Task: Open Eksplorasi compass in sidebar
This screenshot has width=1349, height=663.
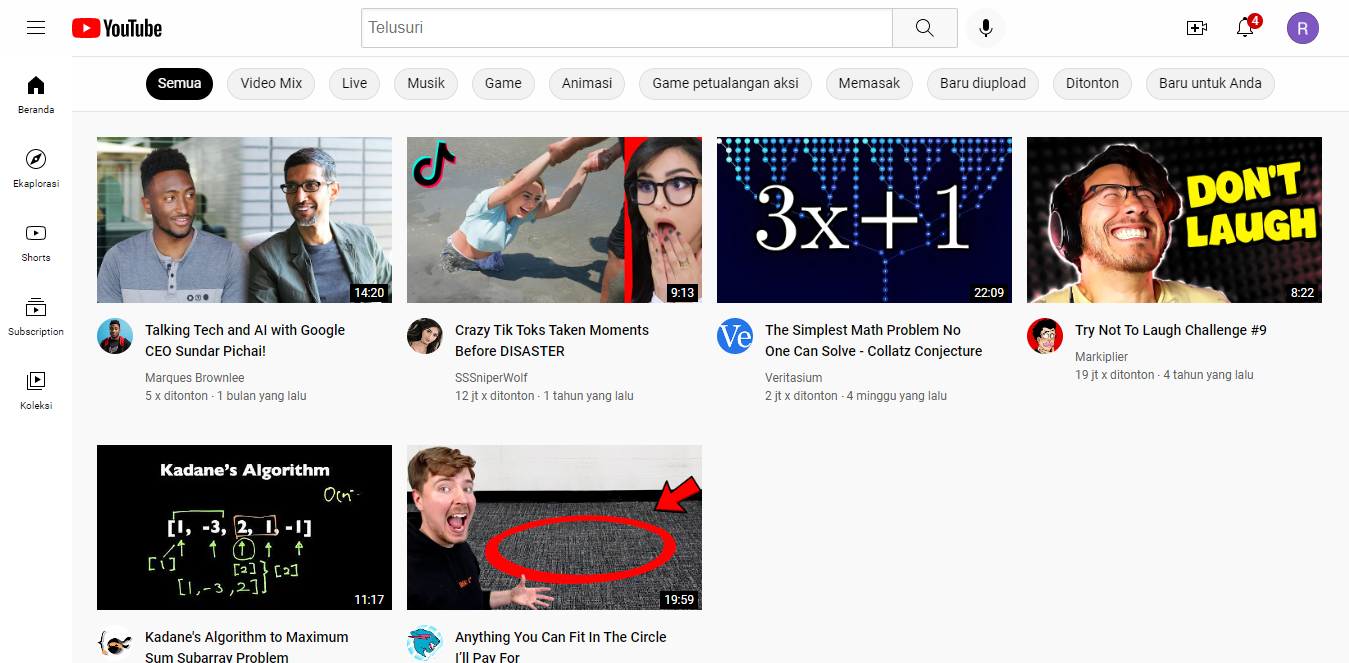Action: click(36, 169)
